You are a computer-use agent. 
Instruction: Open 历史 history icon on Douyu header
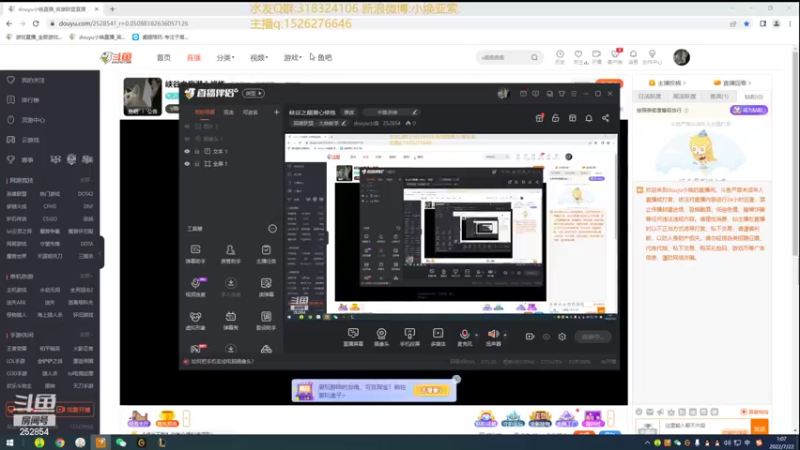click(x=560, y=57)
